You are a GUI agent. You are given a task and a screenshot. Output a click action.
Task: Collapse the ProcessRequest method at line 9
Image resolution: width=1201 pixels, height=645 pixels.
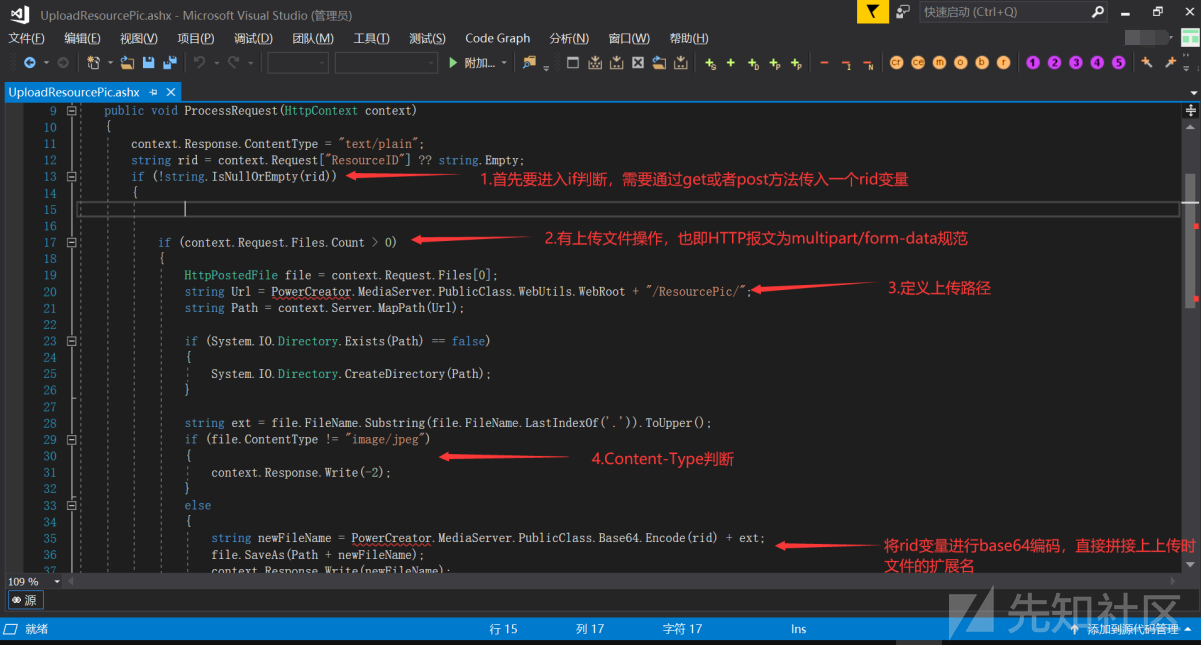pos(72,111)
